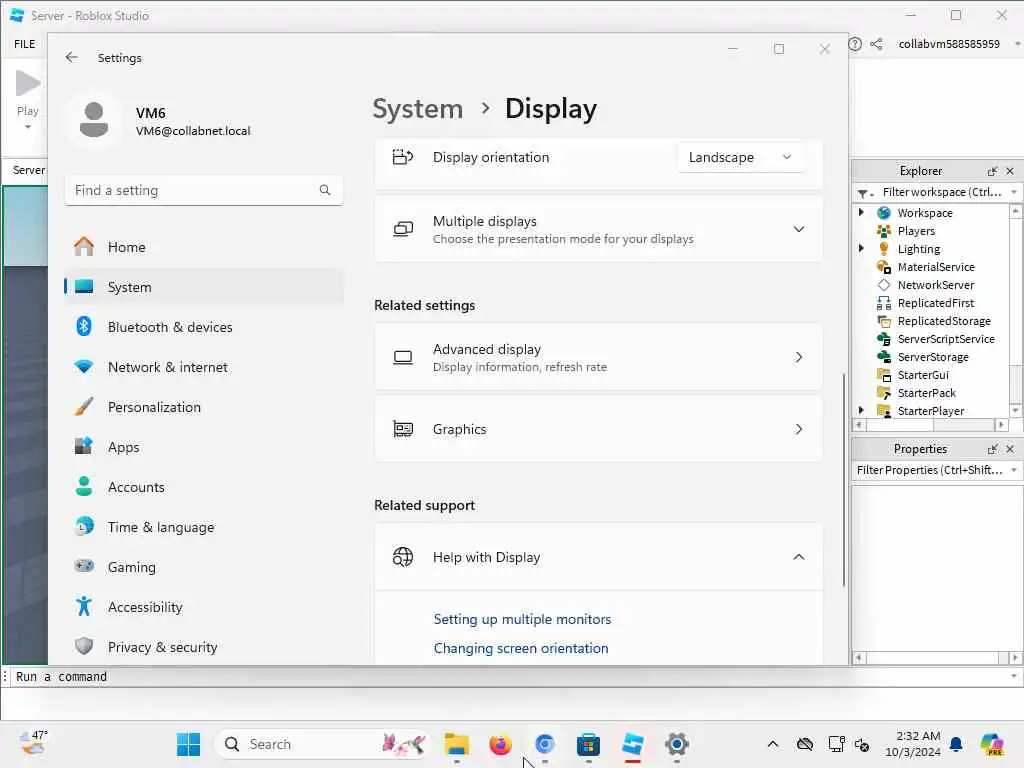Screen dimensions: 1024x768
Task: Select MaterialService in Explorer
Action: [936, 266]
